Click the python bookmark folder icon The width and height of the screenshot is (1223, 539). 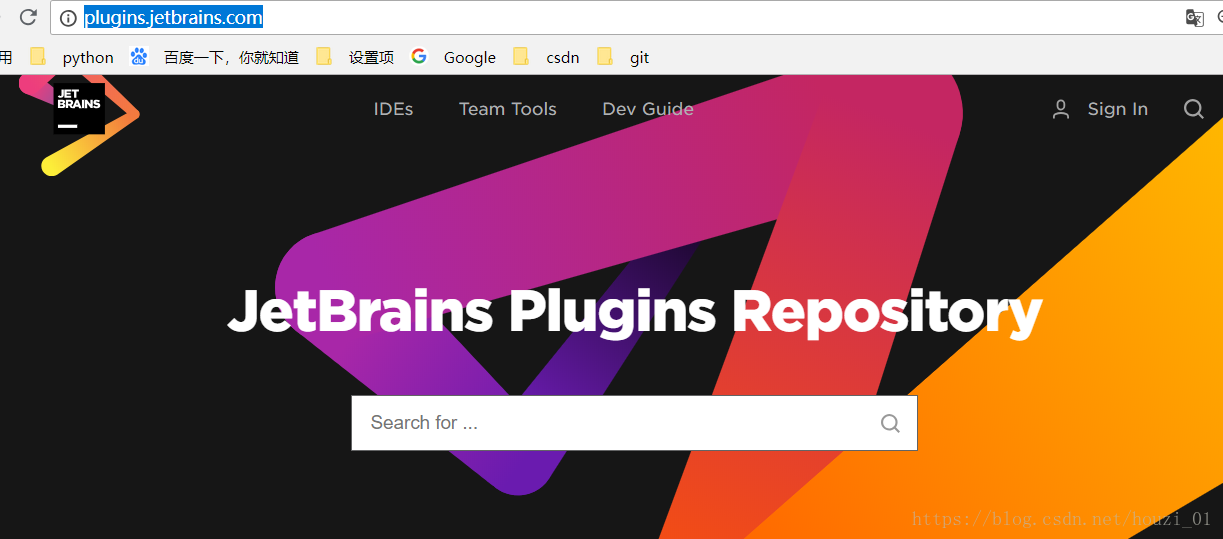click(38, 56)
